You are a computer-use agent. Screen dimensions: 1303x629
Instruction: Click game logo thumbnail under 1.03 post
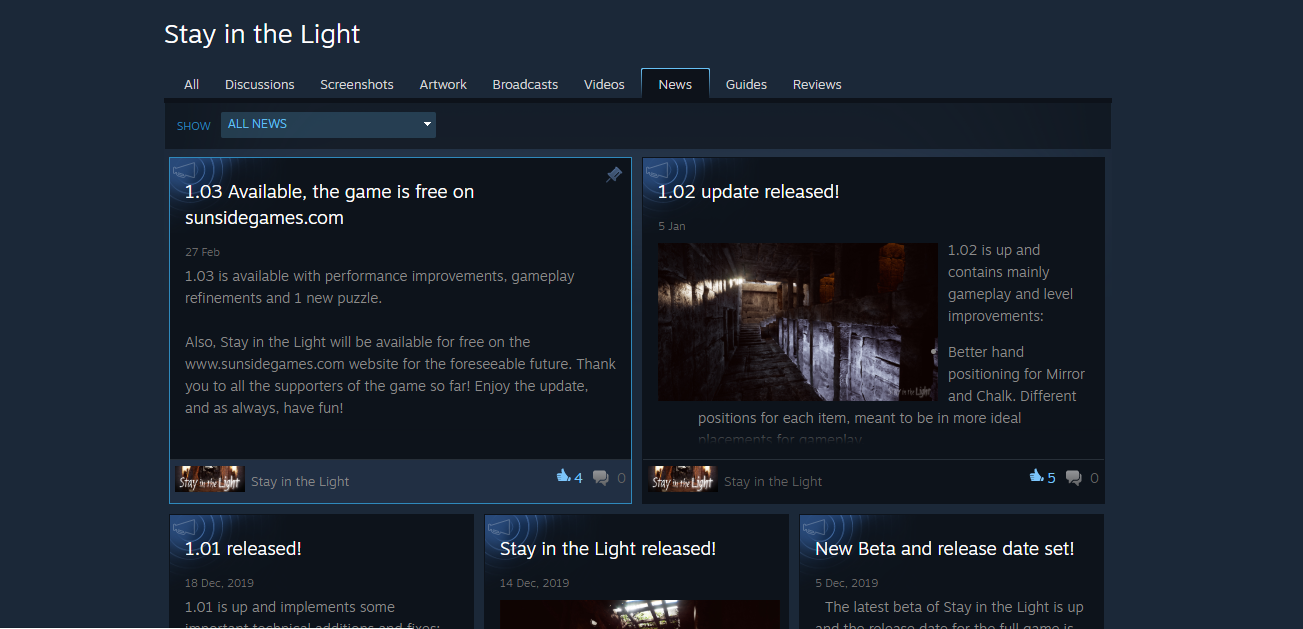click(x=210, y=479)
